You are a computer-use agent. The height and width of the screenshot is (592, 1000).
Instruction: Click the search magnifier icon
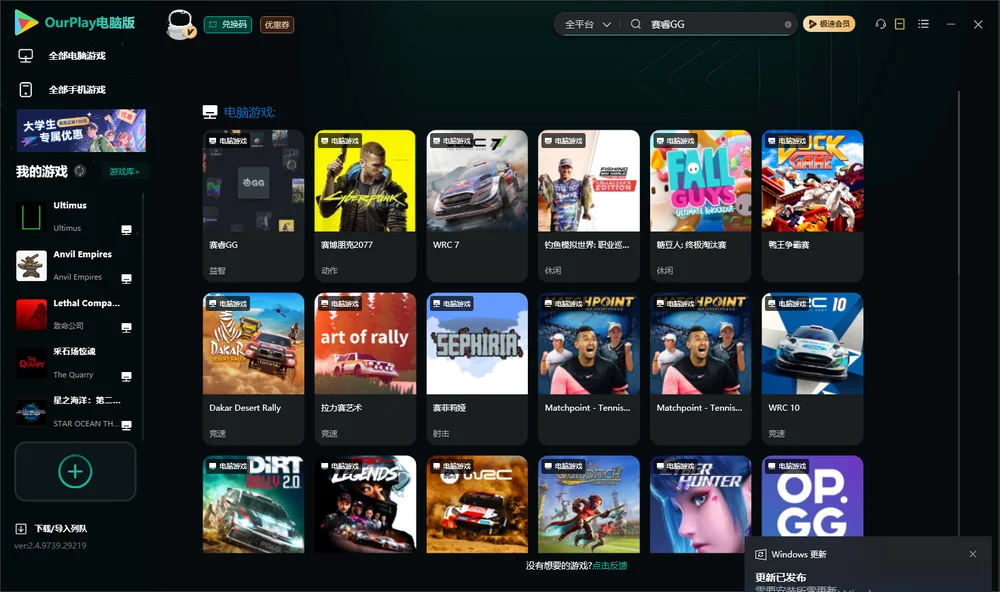pyautogui.click(x=635, y=24)
